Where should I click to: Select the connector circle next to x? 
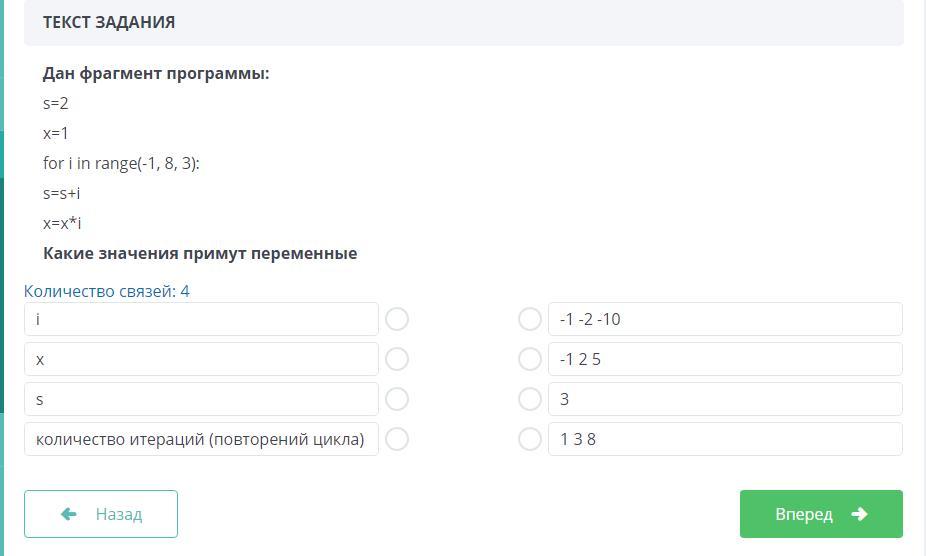397,359
